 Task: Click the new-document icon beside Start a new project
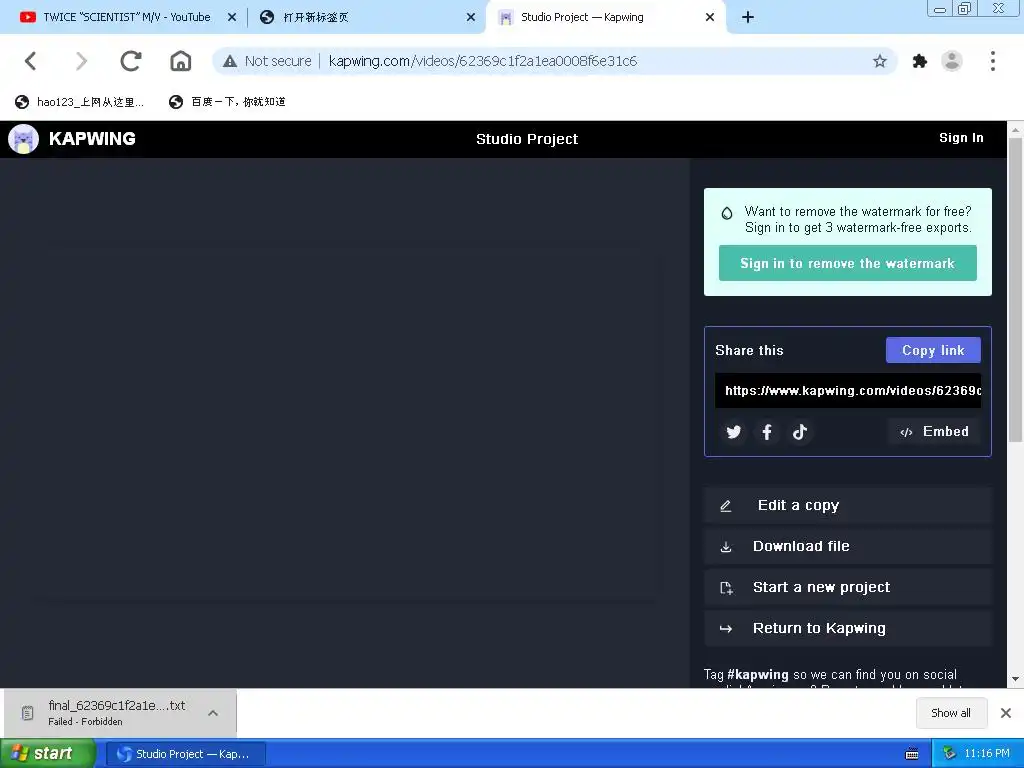click(726, 588)
